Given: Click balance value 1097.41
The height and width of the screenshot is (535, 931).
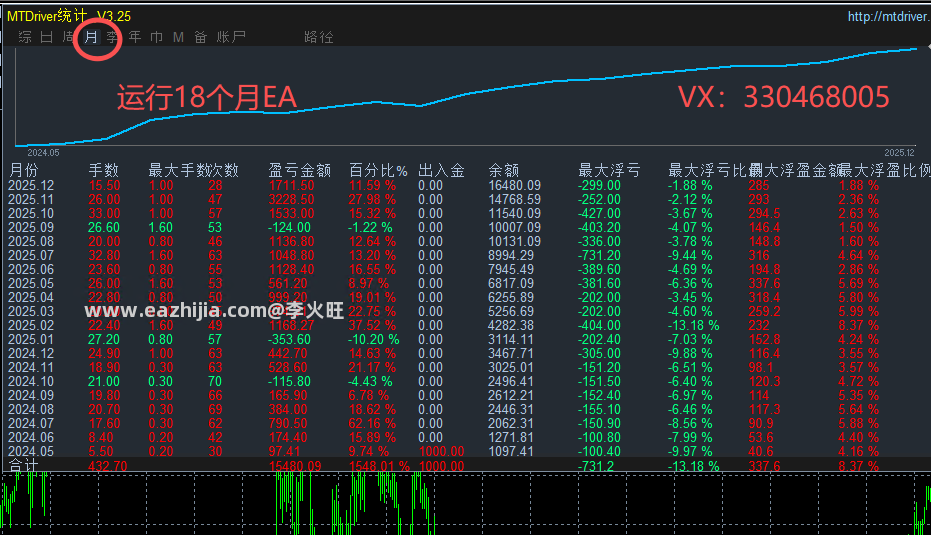Looking at the screenshot, I should (x=511, y=451).
